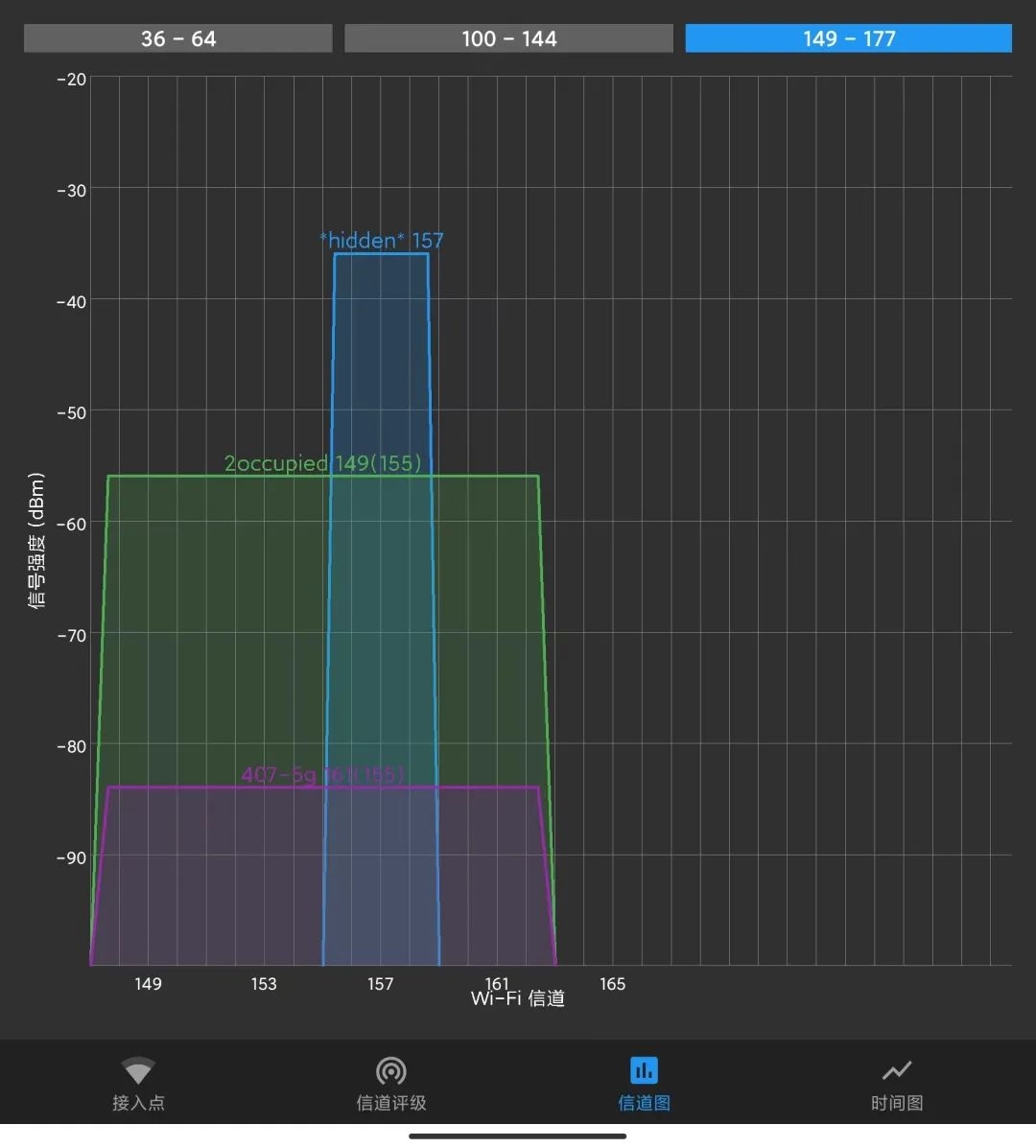Click channel 157 on the axis
Image resolution: width=1036 pixels, height=1148 pixels.
pos(381,984)
